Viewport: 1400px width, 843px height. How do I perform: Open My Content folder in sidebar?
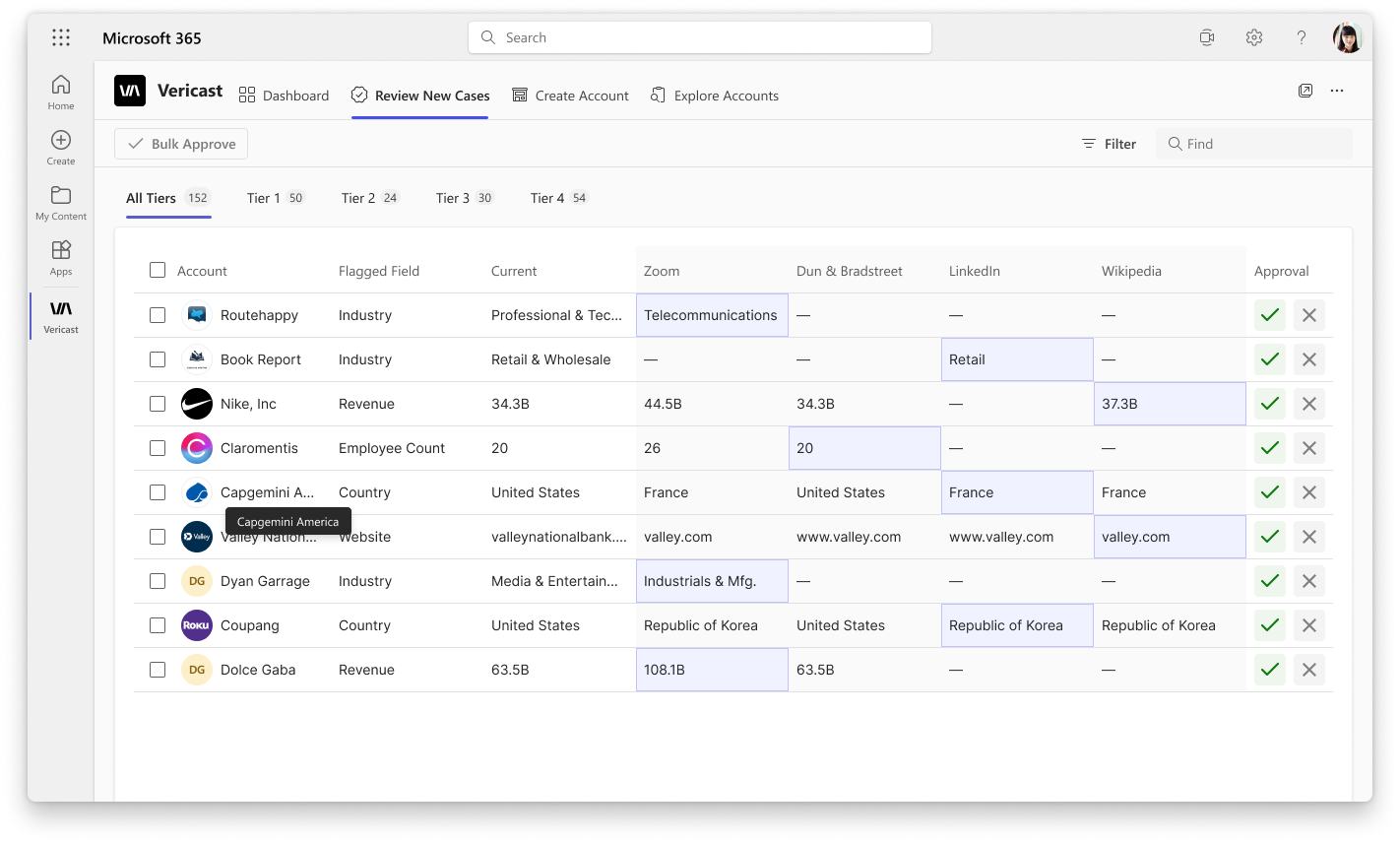pyautogui.click(x=61, y=203)
